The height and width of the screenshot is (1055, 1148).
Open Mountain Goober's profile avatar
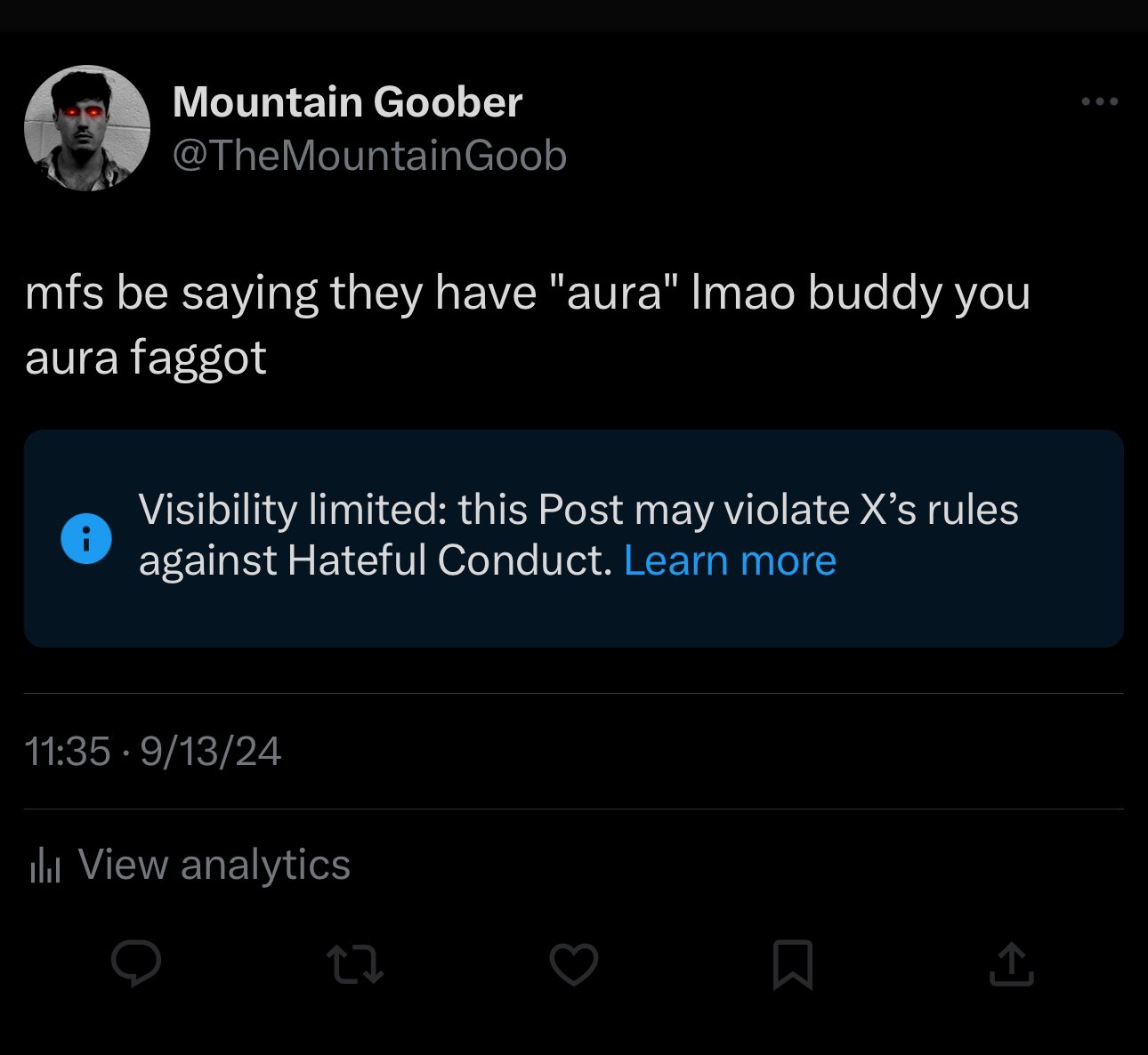[87, 128]
